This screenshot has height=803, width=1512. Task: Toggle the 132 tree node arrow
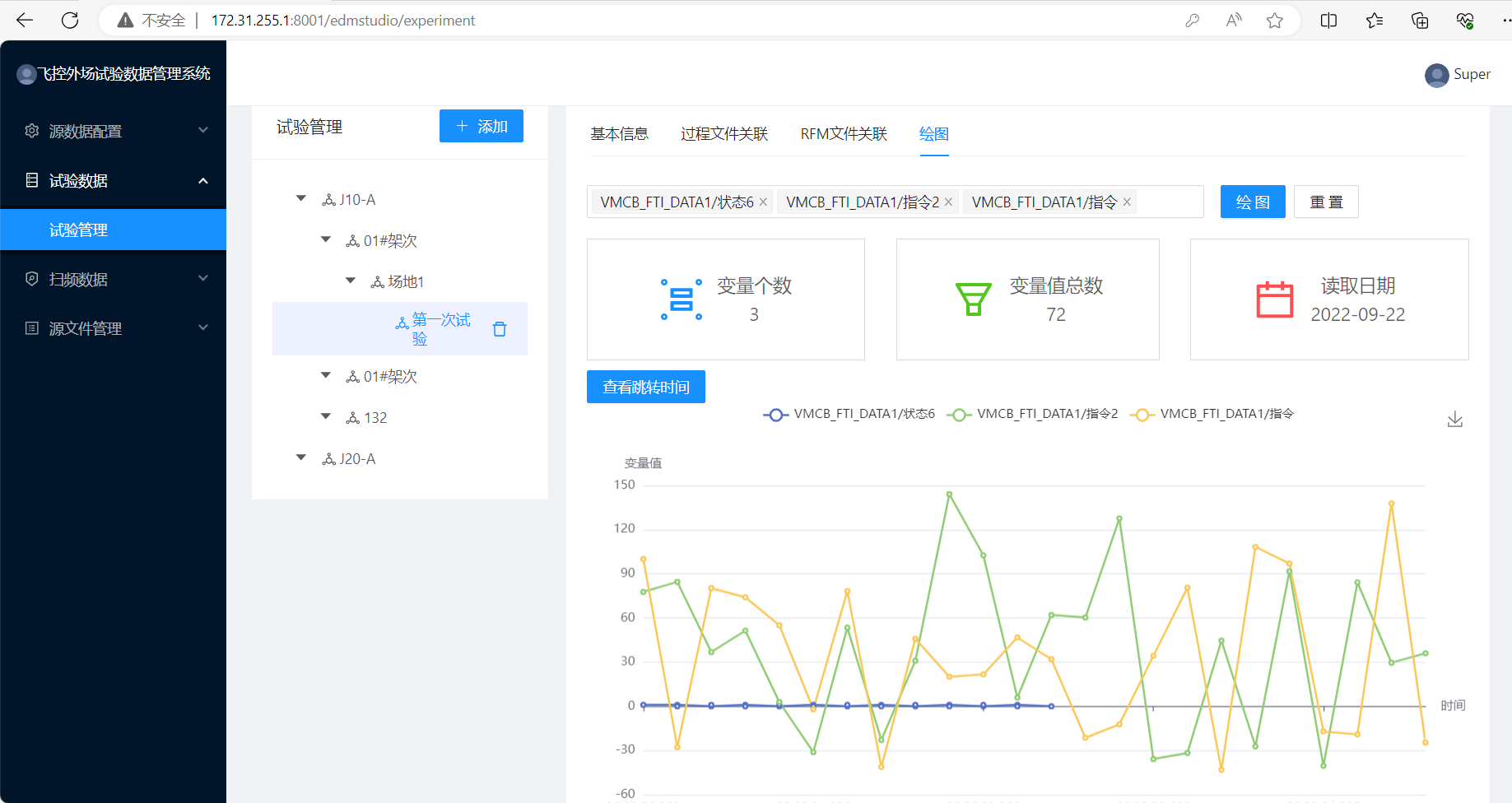pyautogui.click(x=326, y=417)
